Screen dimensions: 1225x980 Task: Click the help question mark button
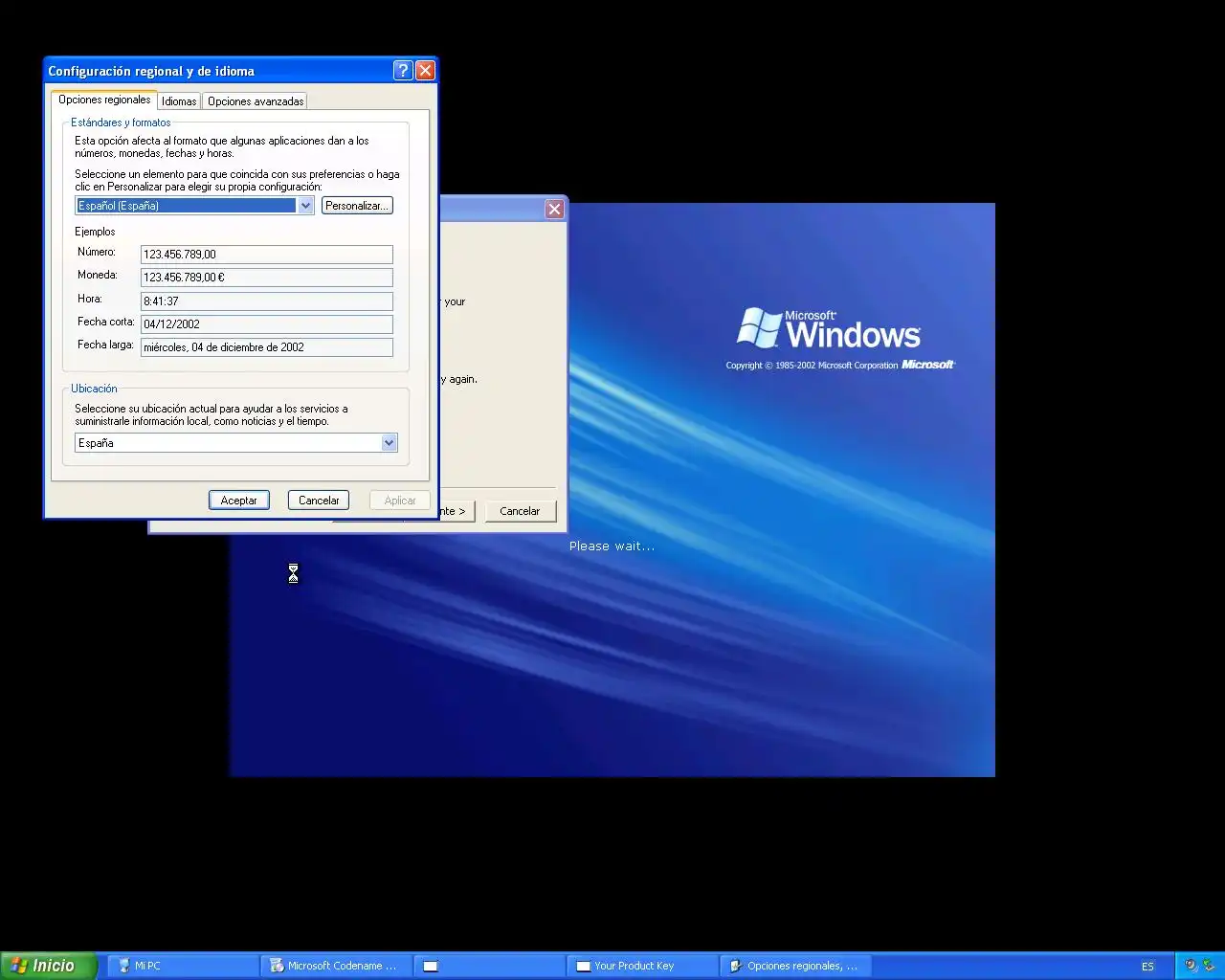coord(403,70)
